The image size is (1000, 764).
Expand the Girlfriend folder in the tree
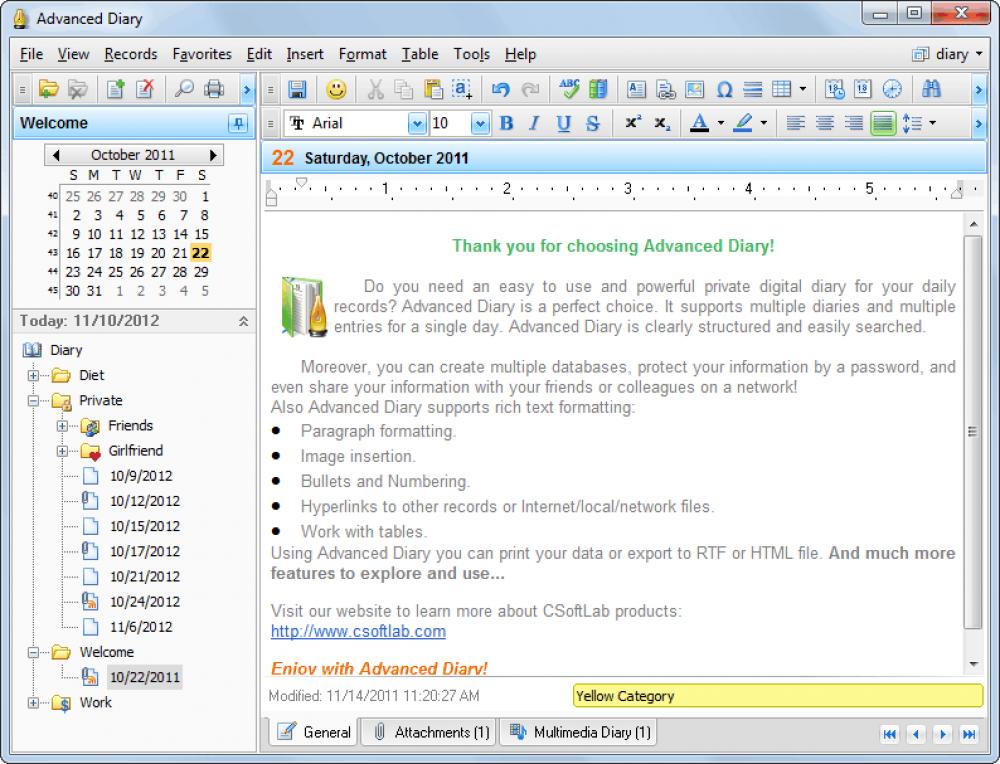pyautogui.click(x=62, y=451)
